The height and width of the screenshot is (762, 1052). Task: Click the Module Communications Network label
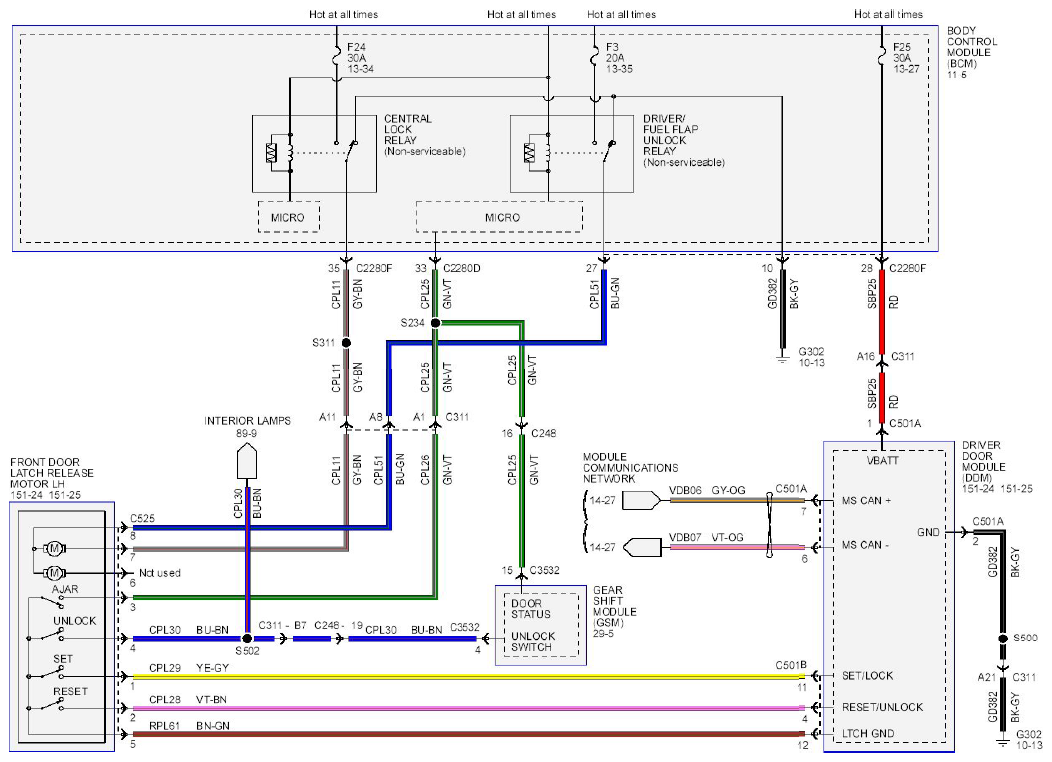pyautogui.click(x=630, y=468)
